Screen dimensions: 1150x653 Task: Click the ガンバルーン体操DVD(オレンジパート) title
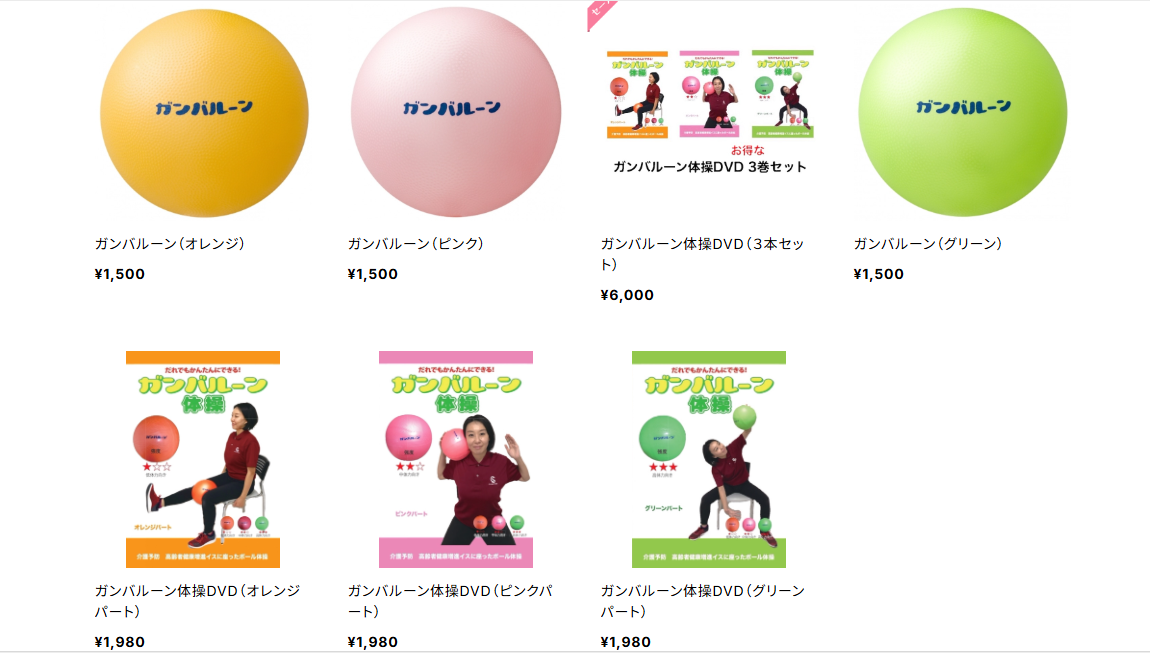pos(197,601)
